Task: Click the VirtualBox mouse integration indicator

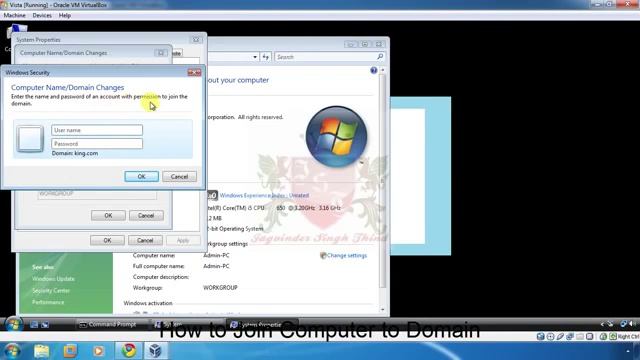Action: point(603,337)
